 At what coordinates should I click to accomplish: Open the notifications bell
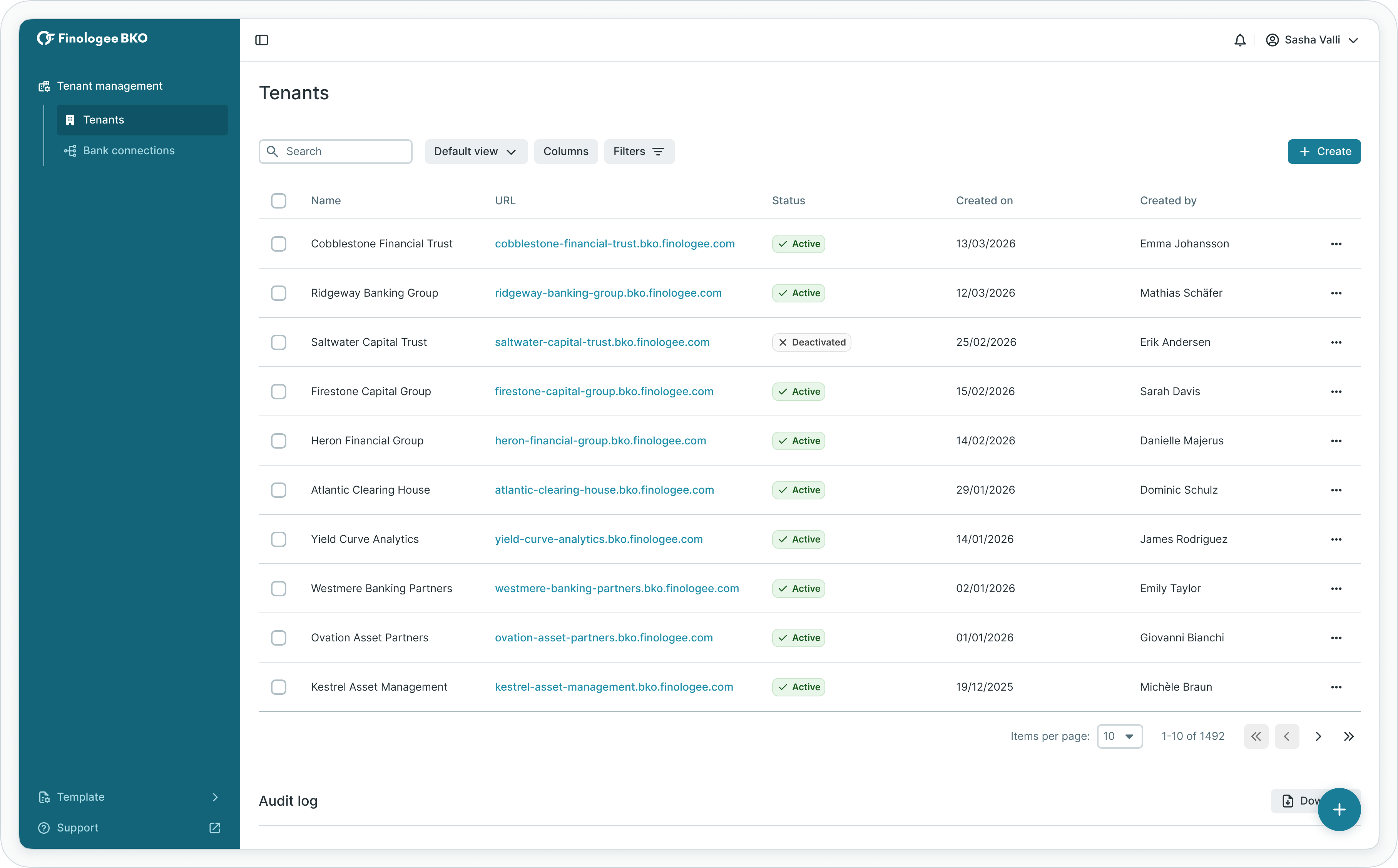coord(1240,40)
